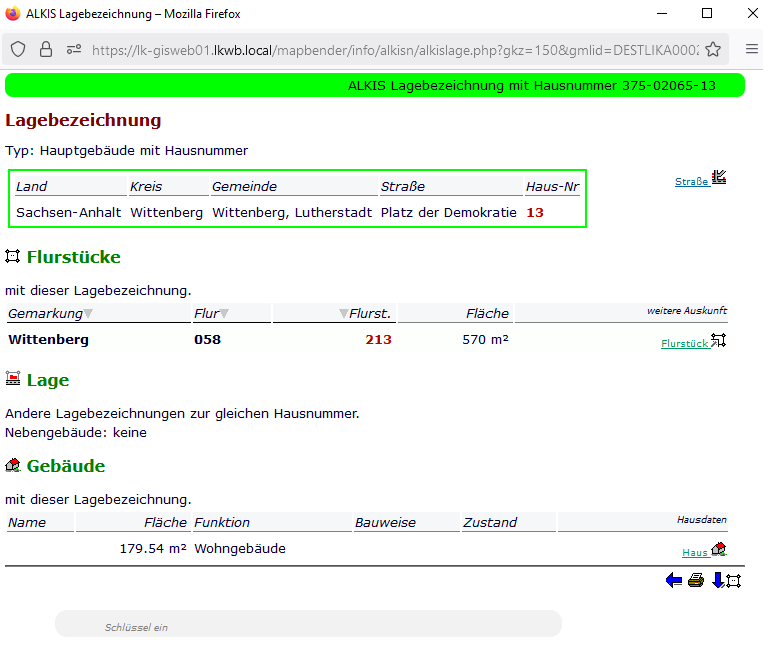Click the street icon beside the Straße link
Viewport: 763px width, 649px height.
[719, 179]
